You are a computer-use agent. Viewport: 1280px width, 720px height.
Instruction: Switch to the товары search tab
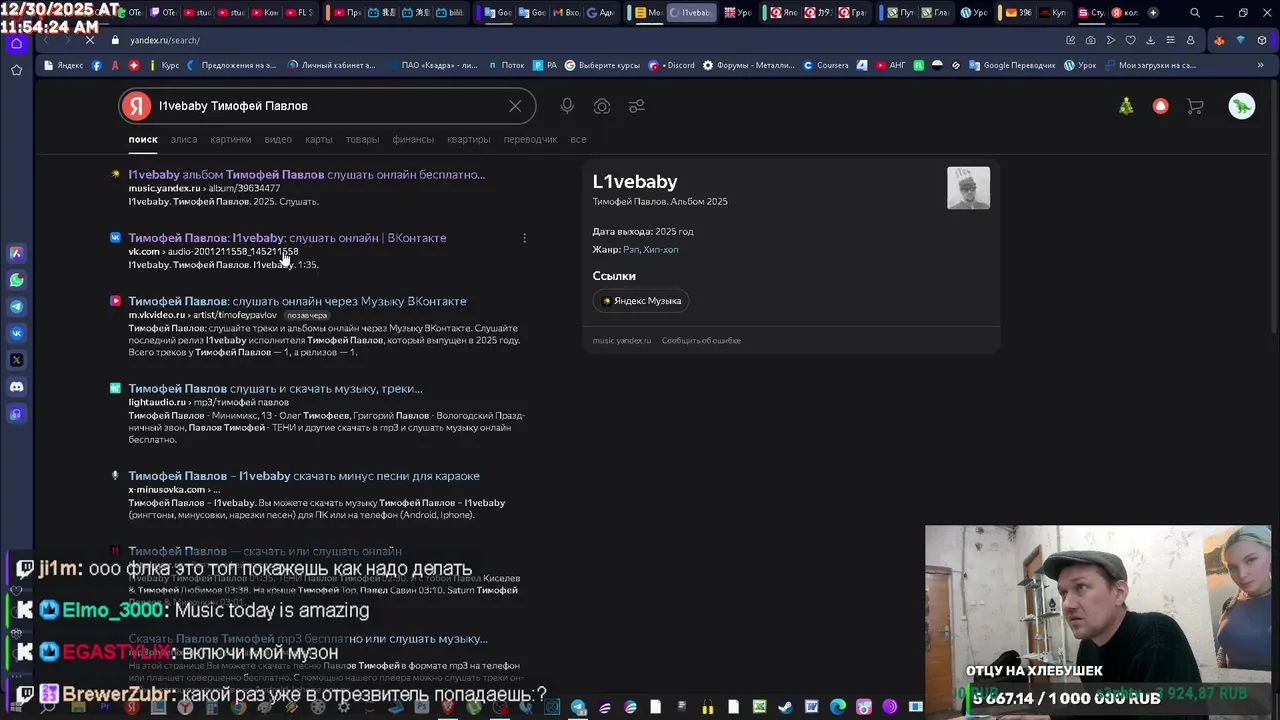(x=362, y=139)
